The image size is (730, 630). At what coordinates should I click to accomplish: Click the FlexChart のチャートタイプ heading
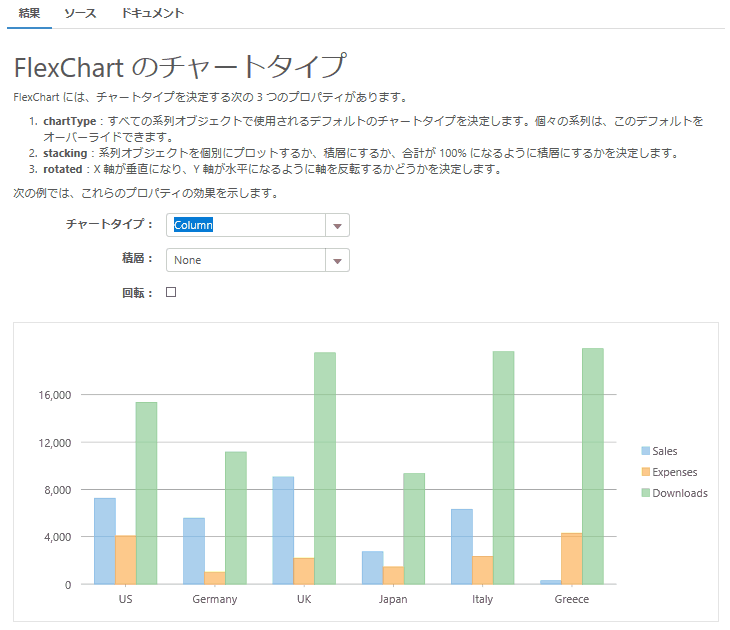(x=181, y=67)
